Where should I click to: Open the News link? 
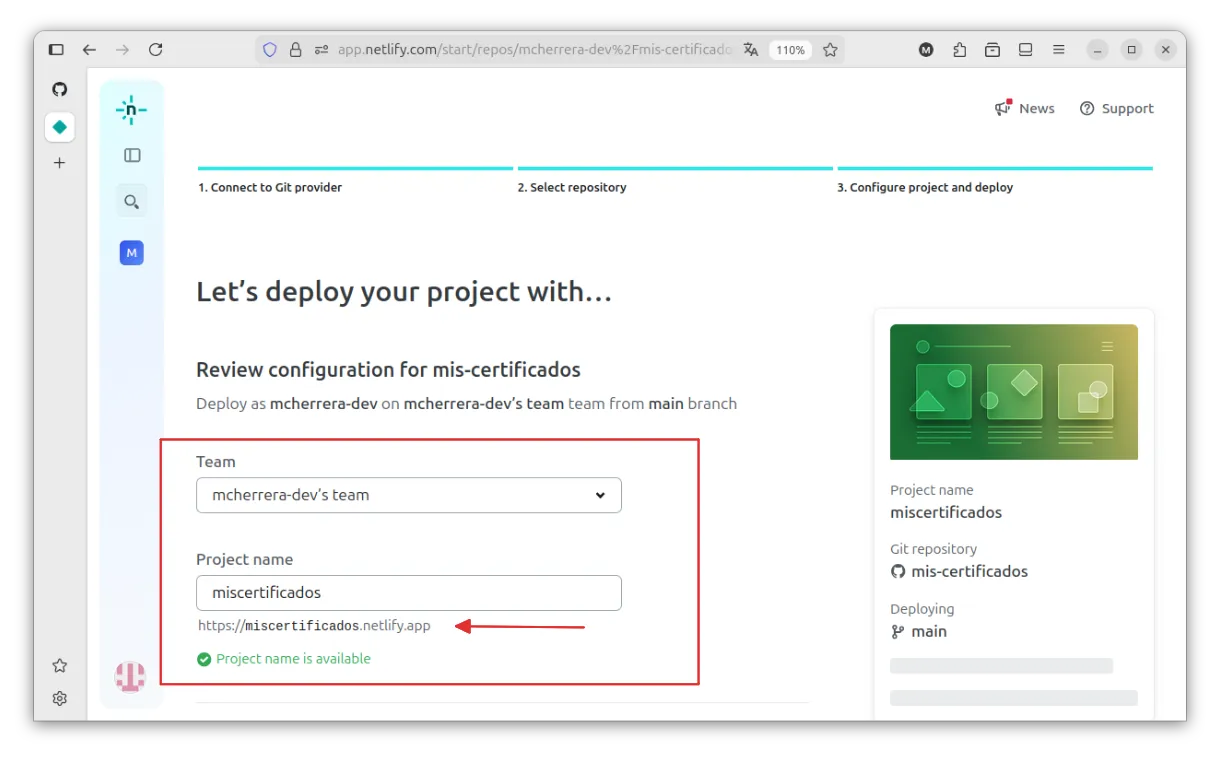tap(1025, 108)
